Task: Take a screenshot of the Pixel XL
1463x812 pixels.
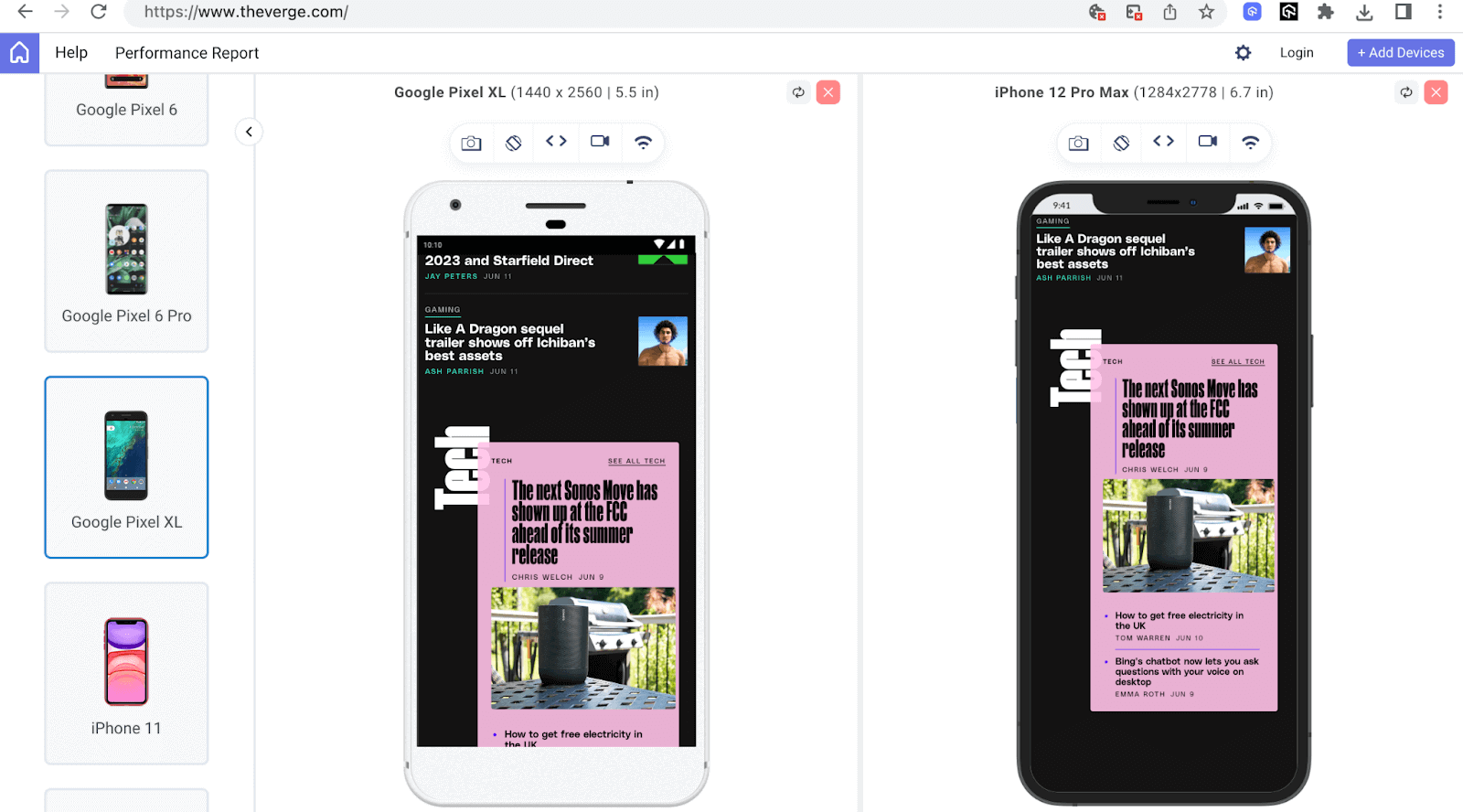Action: (x=471, y=143)
